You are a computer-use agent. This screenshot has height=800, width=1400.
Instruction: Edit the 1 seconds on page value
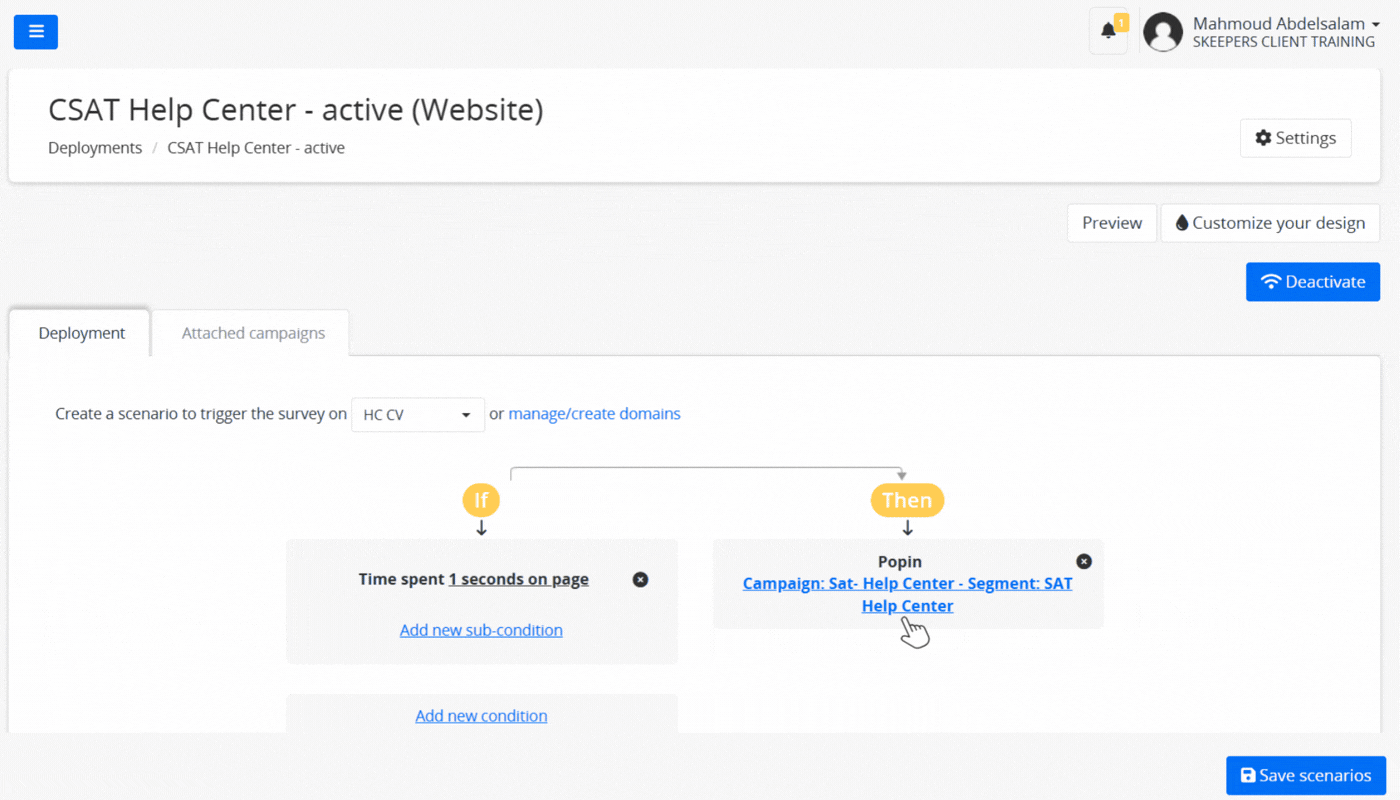[518, 579]
